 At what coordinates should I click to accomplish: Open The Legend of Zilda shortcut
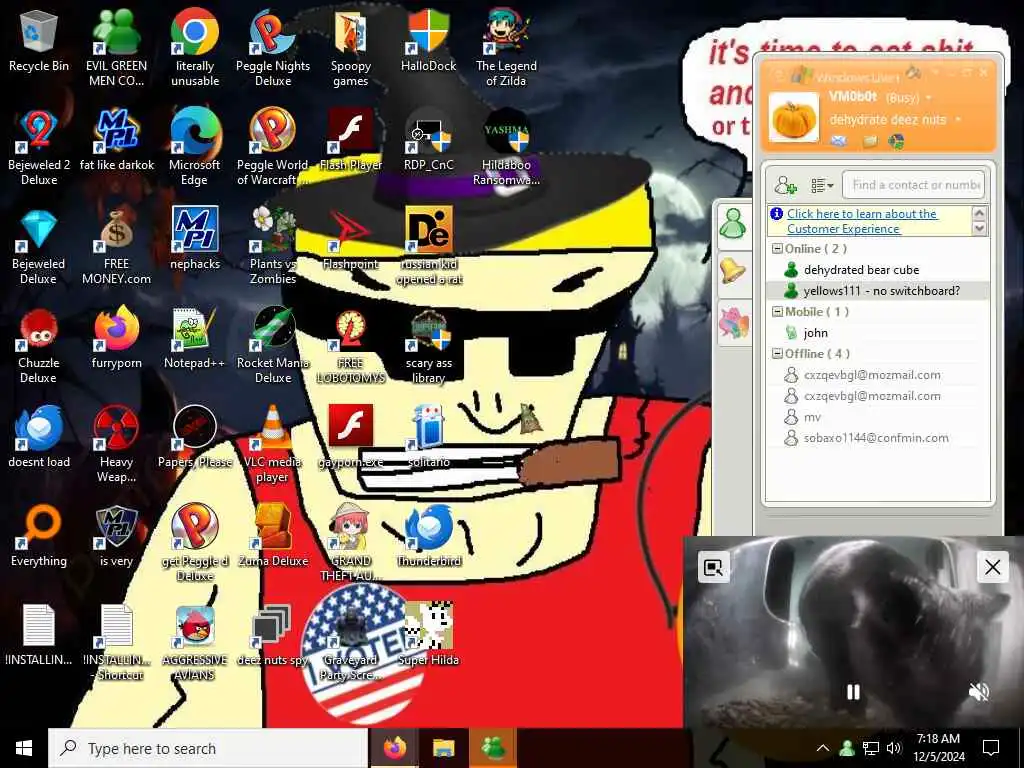(x=506, y=47)
